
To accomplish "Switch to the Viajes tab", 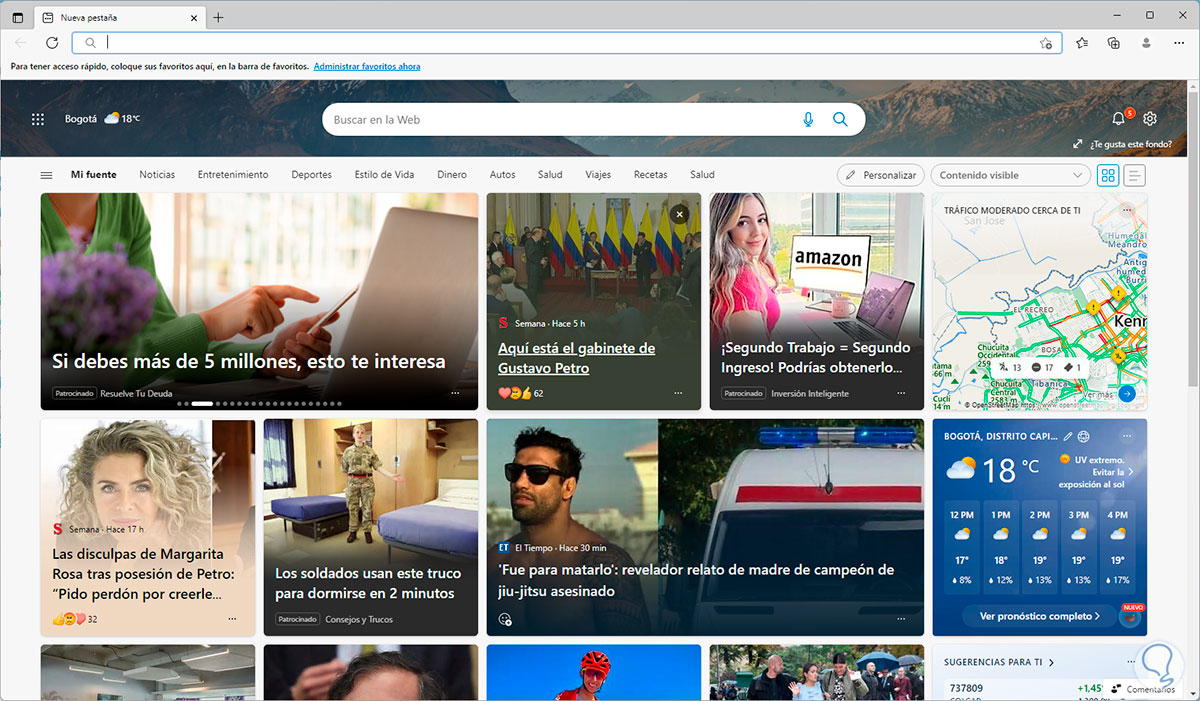I will coord(598,175).
